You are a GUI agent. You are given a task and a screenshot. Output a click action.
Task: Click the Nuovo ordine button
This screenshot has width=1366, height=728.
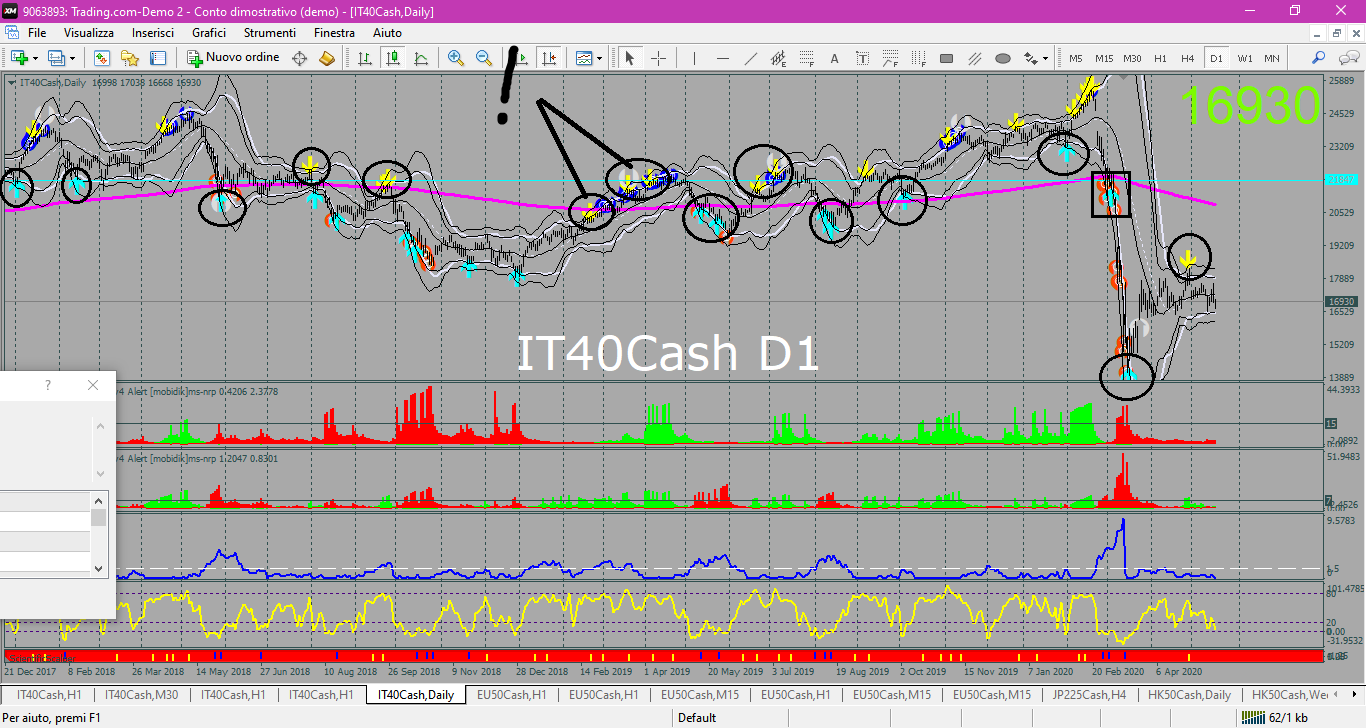point(233,58)
